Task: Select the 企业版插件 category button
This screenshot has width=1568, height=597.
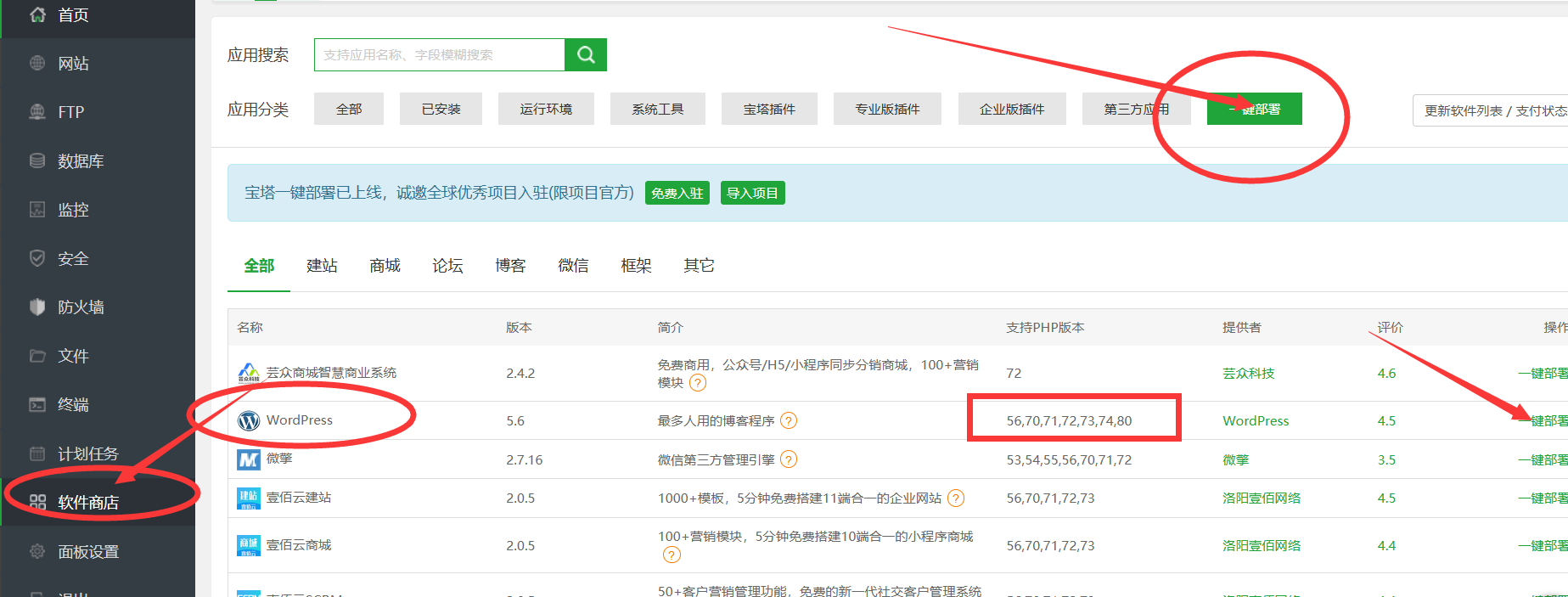Action: tap(1012, 109)
